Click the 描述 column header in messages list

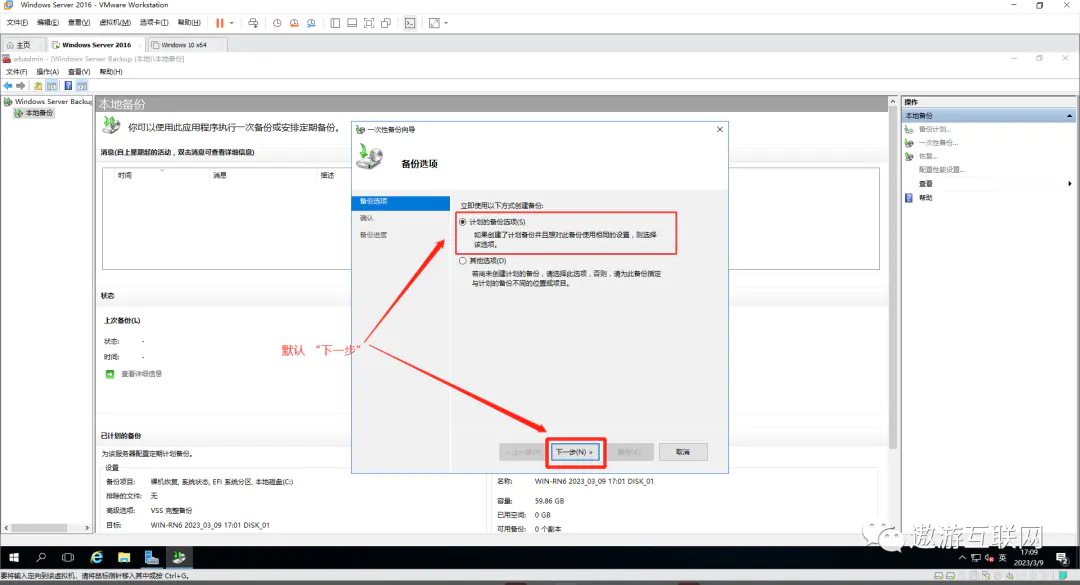(327, 176)
